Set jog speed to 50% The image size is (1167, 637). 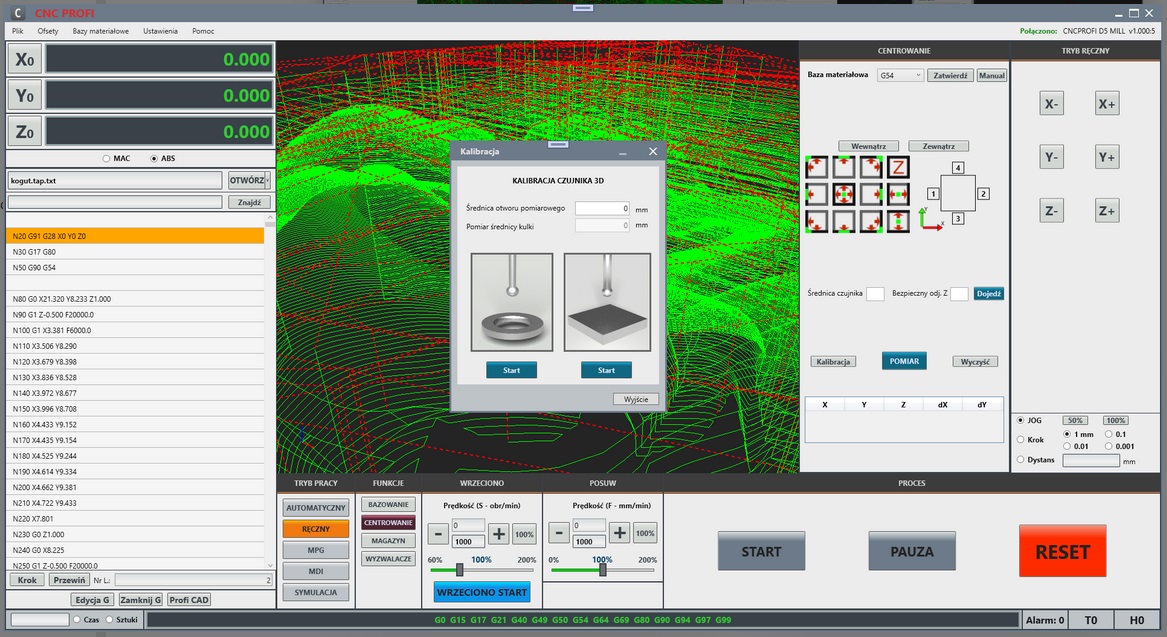coord(1075,420)
